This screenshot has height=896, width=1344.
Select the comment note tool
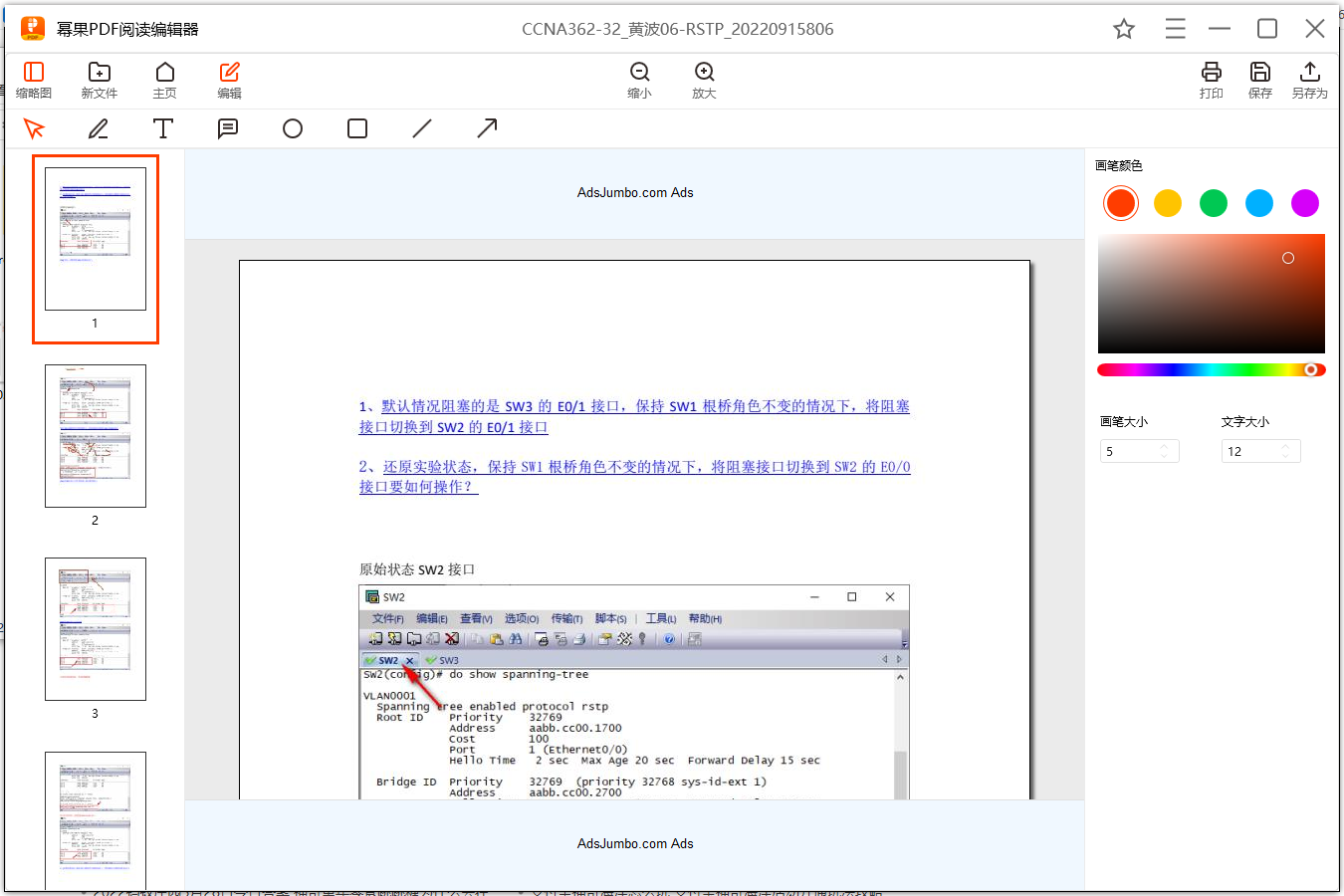click(228, 128)
